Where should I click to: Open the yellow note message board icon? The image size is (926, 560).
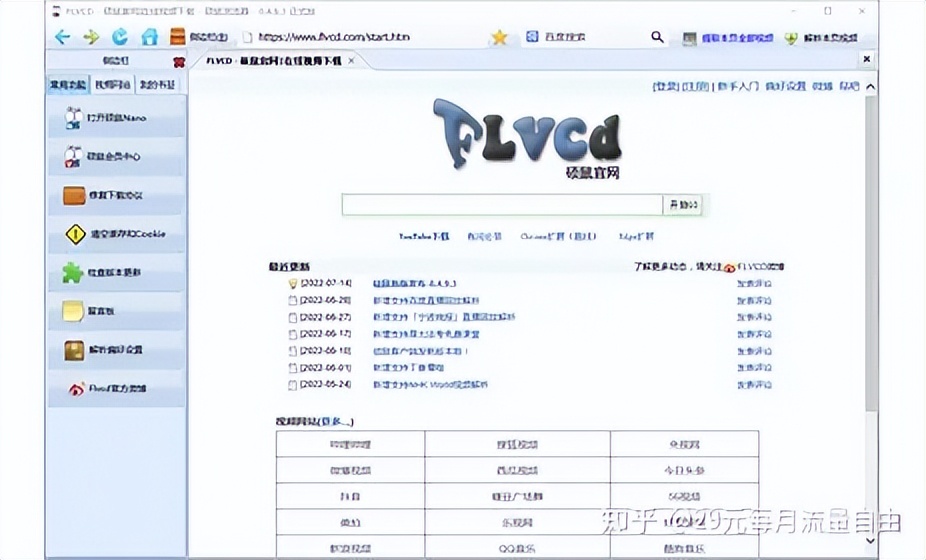(x=73, y=311)
